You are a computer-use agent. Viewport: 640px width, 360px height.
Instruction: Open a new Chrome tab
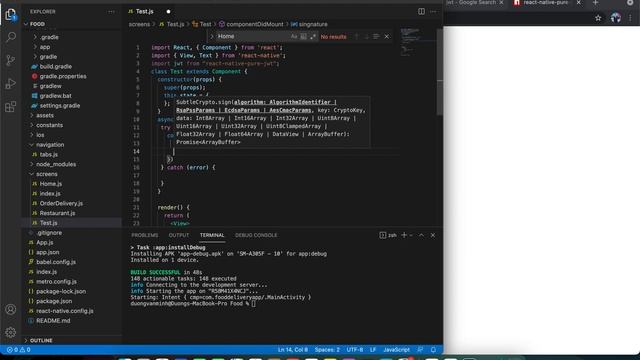(x=595, y=3)
